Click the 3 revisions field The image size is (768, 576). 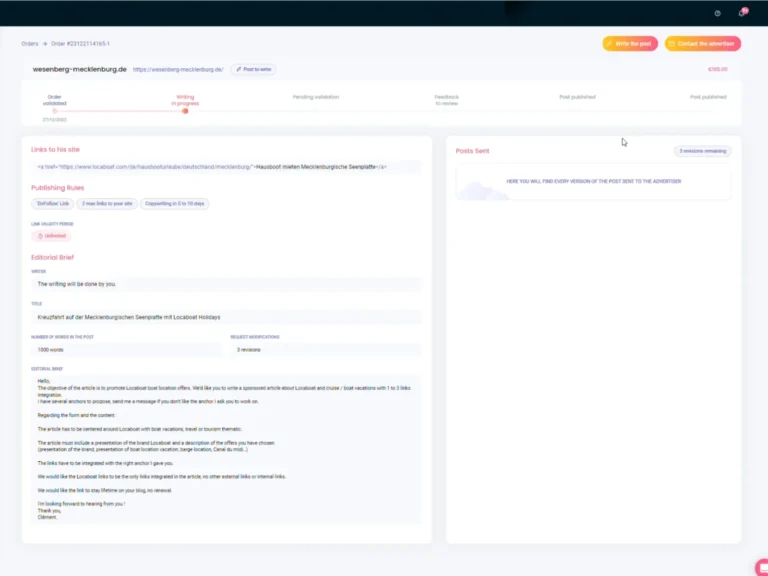point(326,350)
